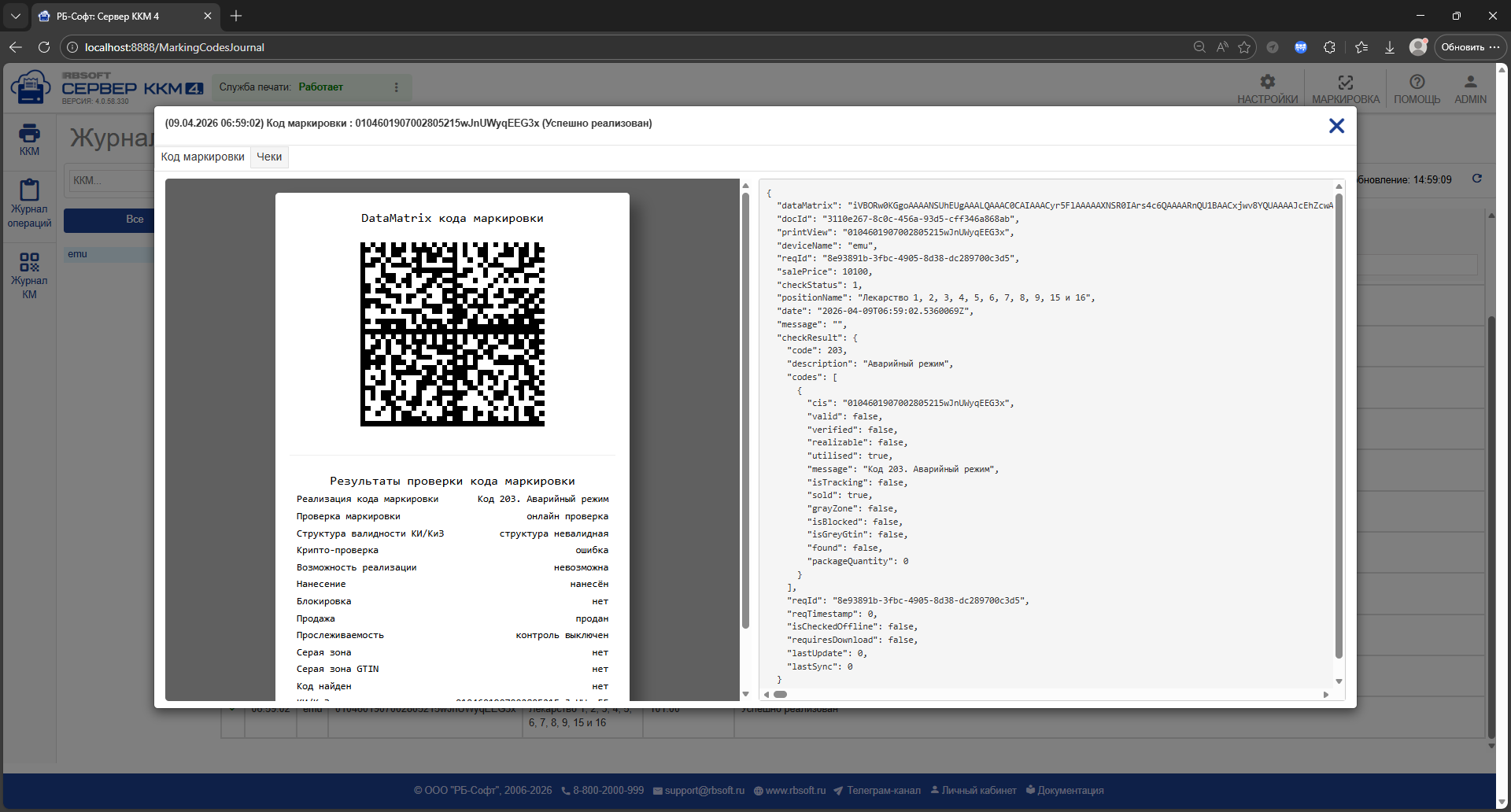This screenshot has width=1511, height=812.
Task: Open Личный кабинет link
Action: (973, 791)
